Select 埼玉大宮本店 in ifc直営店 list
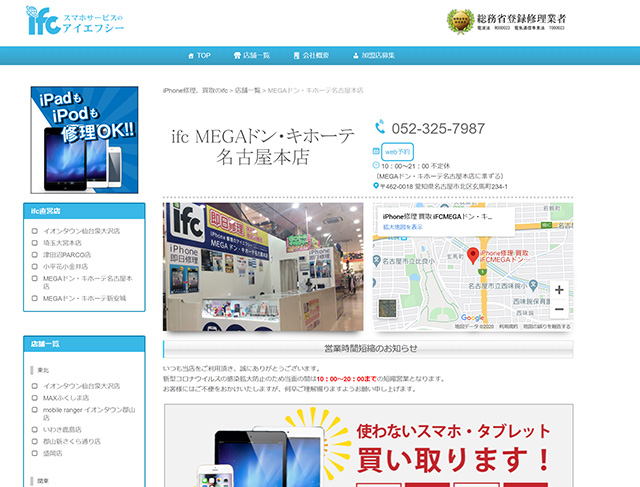640x487 pixels. (62, 243)
